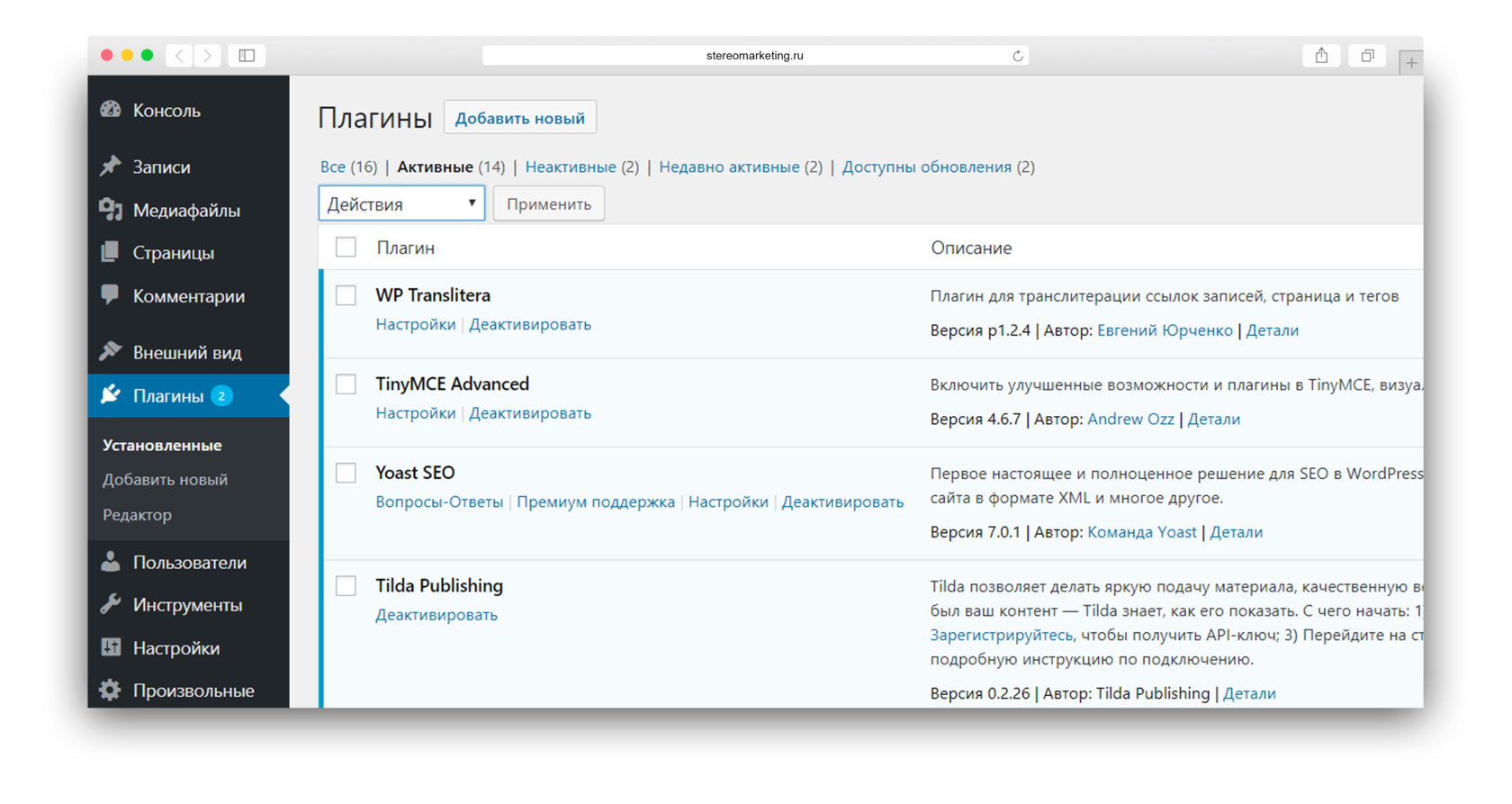The width and height of the screenshot is (1512, 804).
Task: Filter plugins by Доступны обновления
Action: (x=926, y=167)
